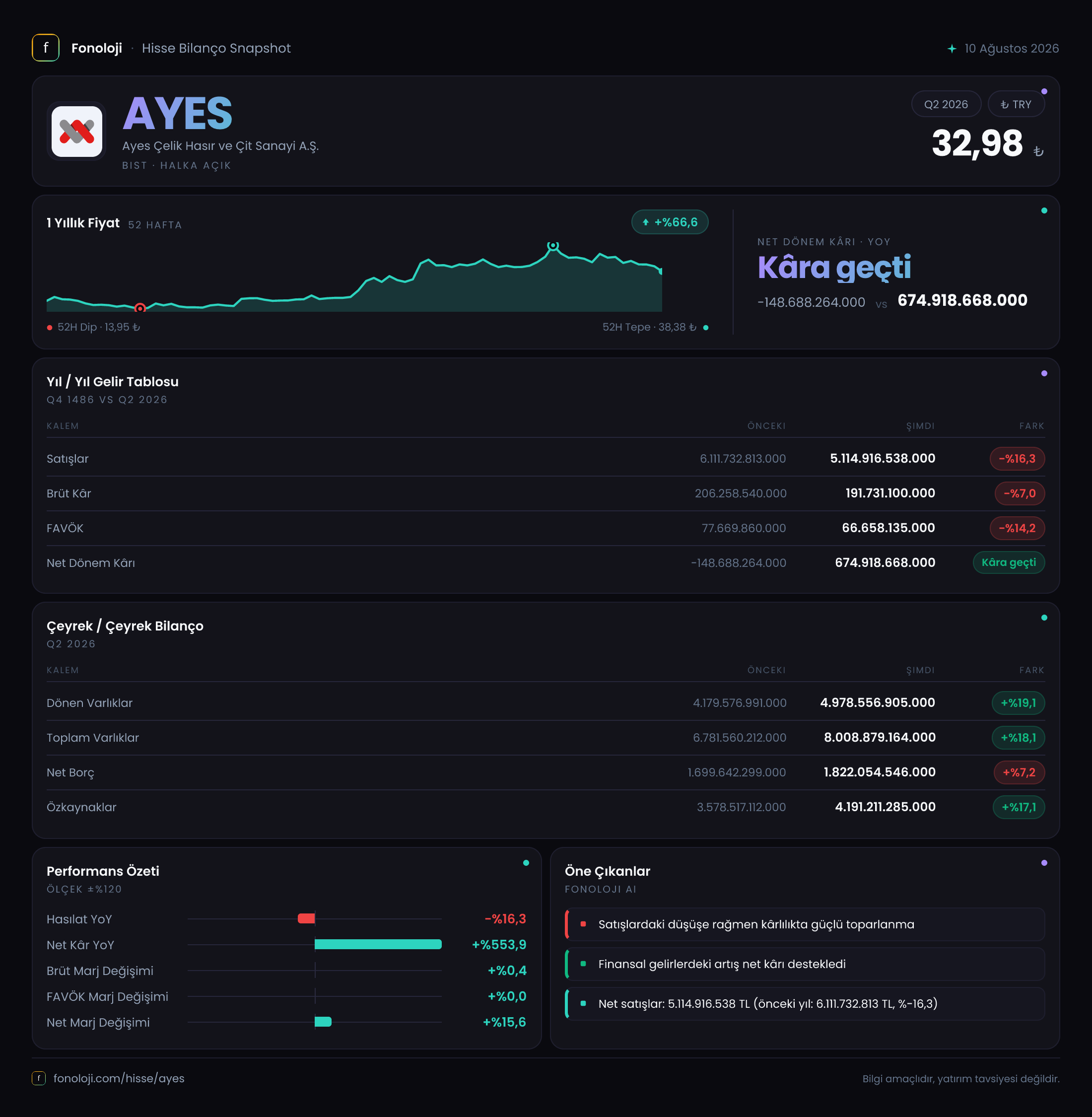
Task: Click the 'Çeyrek / Çeyrek Bilanço' heading
Action: 125,626
